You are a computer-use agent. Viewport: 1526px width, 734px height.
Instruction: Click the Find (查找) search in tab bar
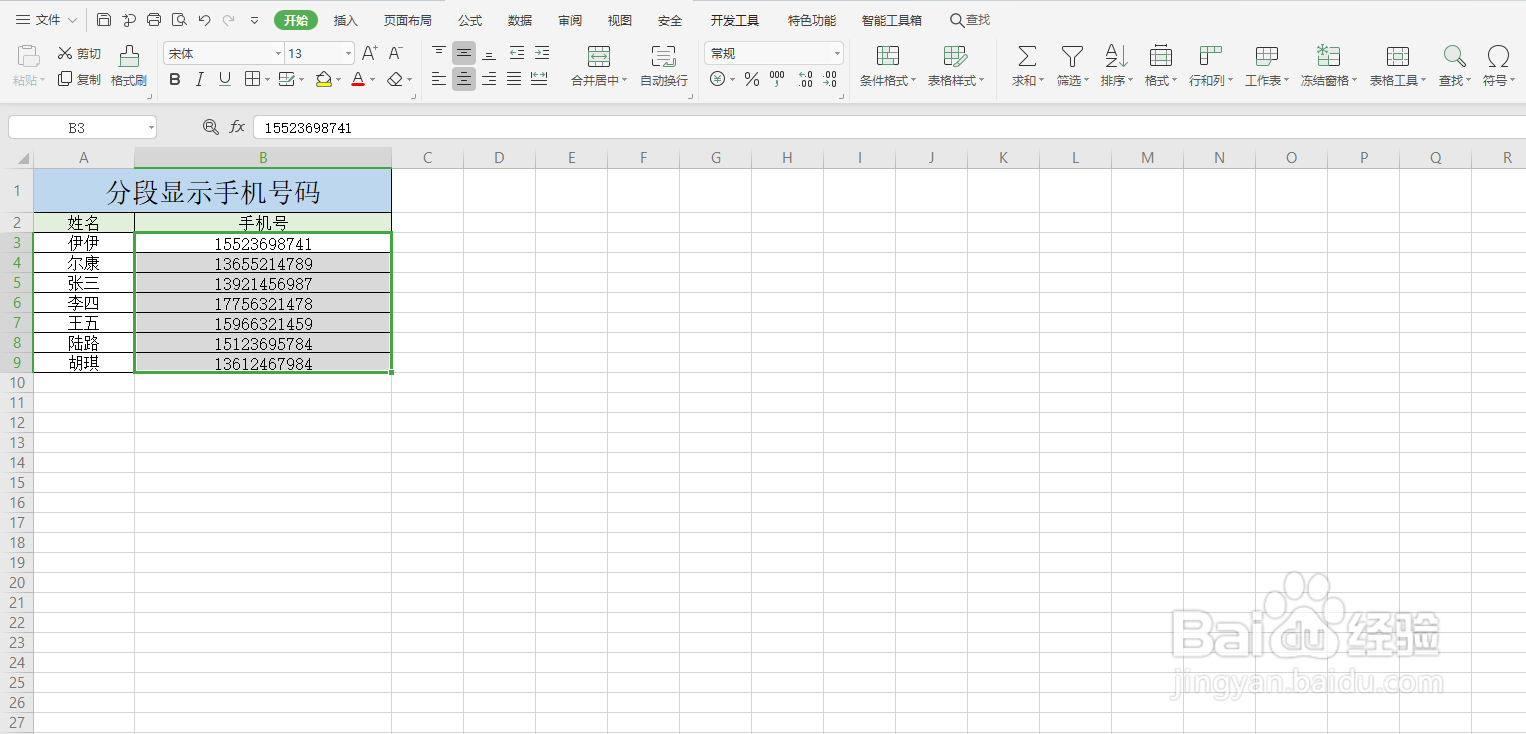click(970, 20)
